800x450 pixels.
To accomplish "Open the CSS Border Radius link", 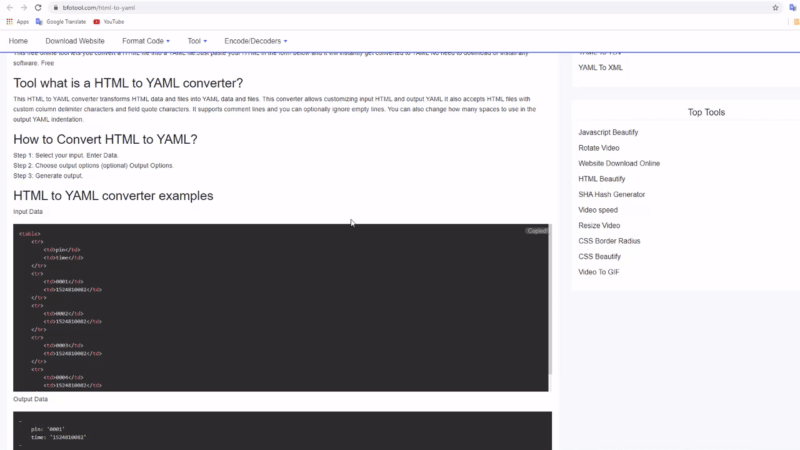I will click(608, 241).
